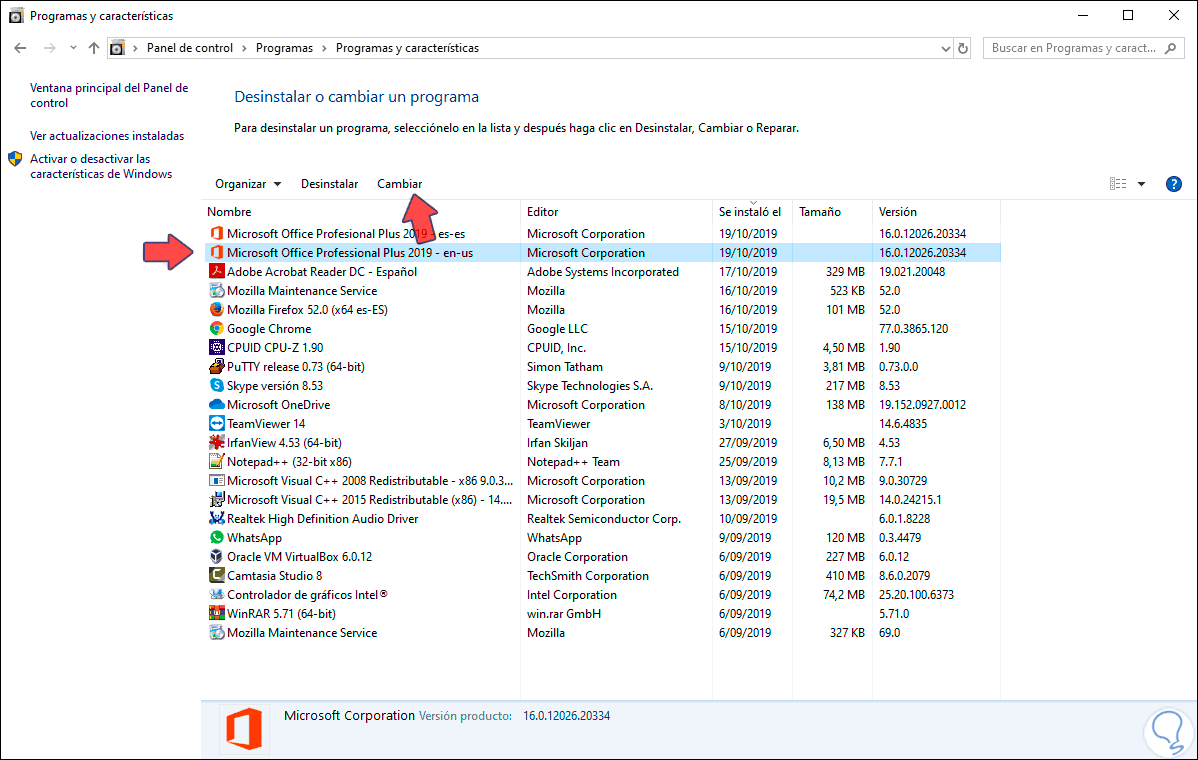
Task: Click the Office icon for the es-es entry
Action: (217, 233)
